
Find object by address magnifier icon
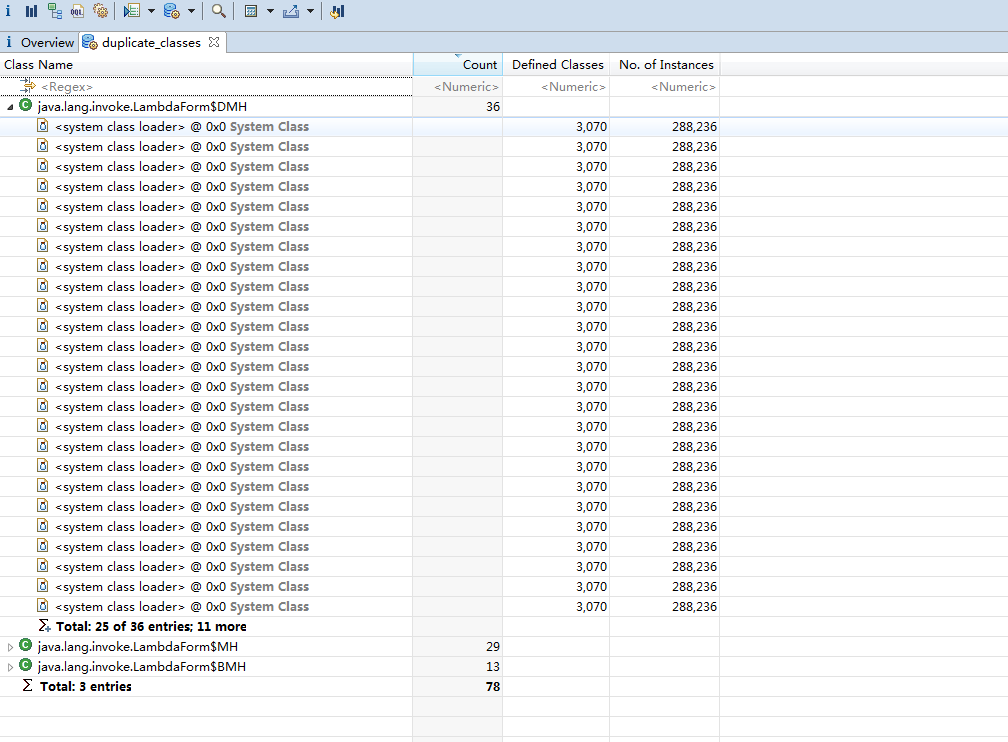pos(219,11)
